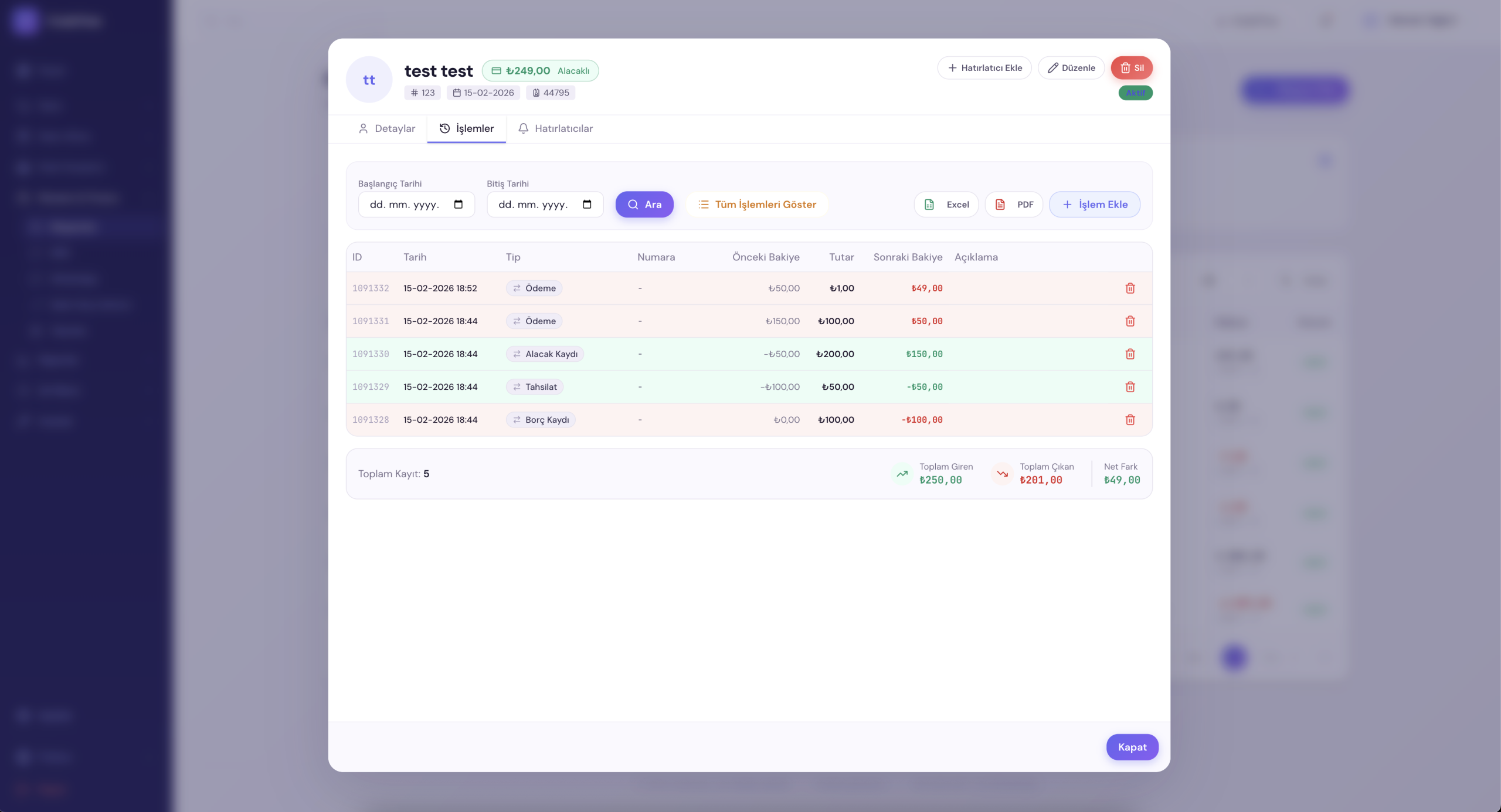Delete transaction 1091332 with trash icon
Image resolution: width=1501 pixels, height=812 pixels.
[1130, 288]
